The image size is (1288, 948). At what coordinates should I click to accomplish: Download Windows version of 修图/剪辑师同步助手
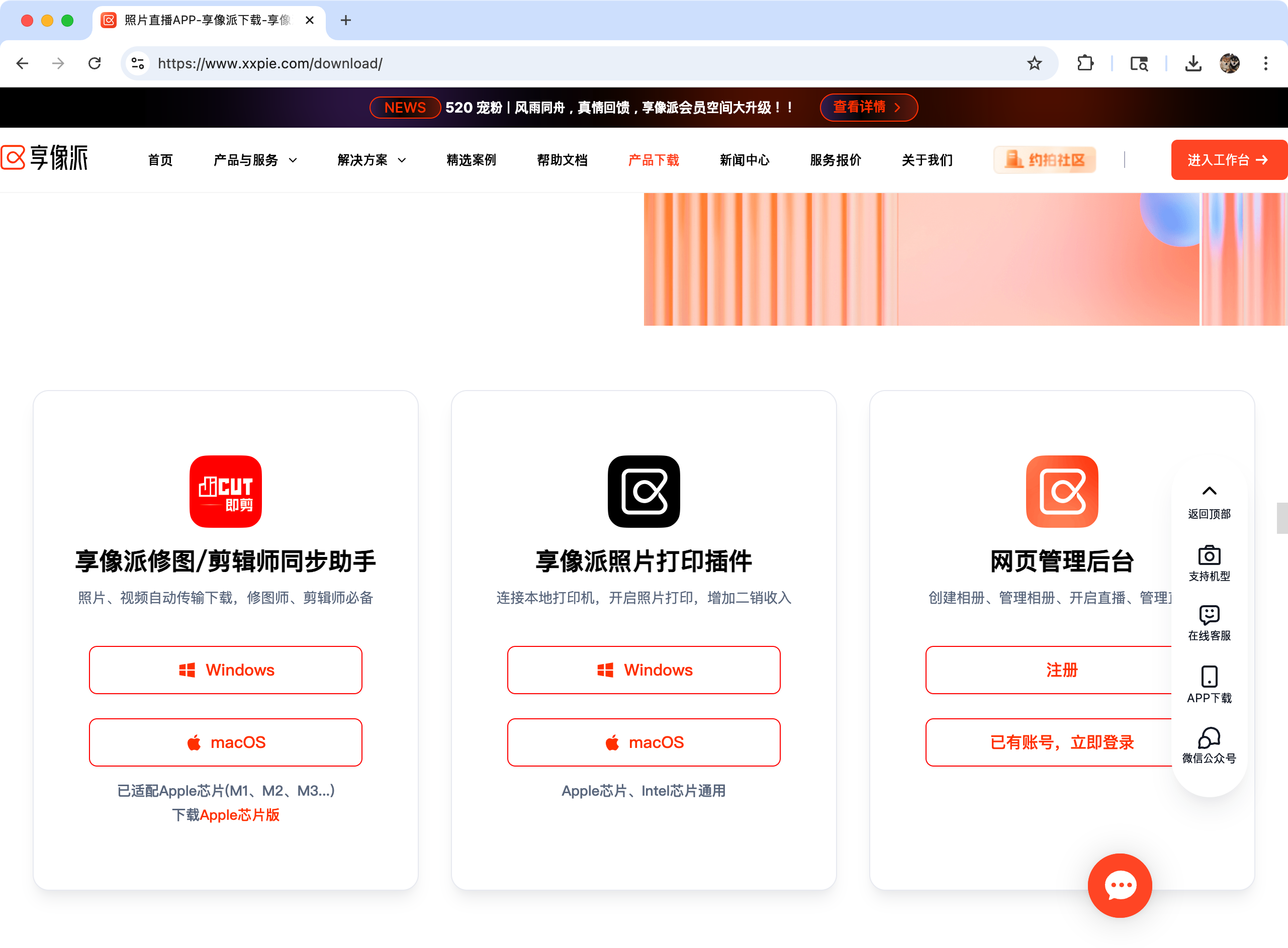tap(226, 670)
